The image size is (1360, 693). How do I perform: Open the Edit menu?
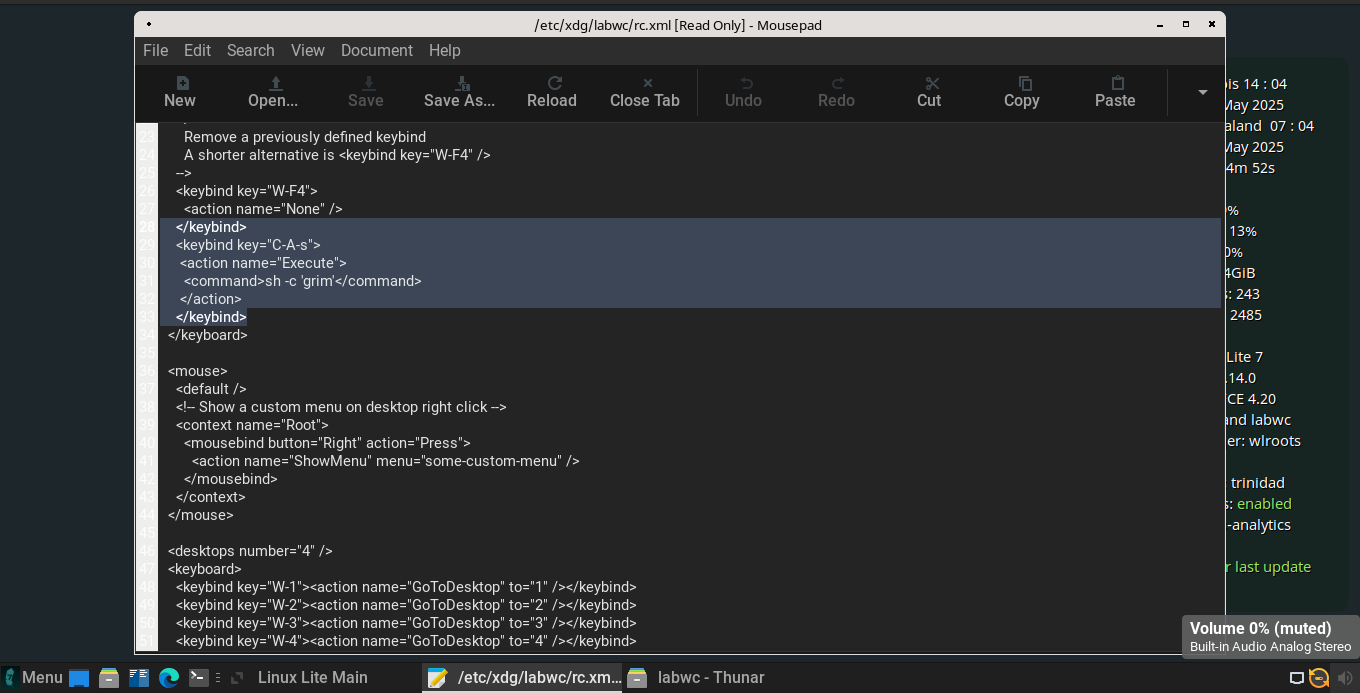click(x=197, y=50)
